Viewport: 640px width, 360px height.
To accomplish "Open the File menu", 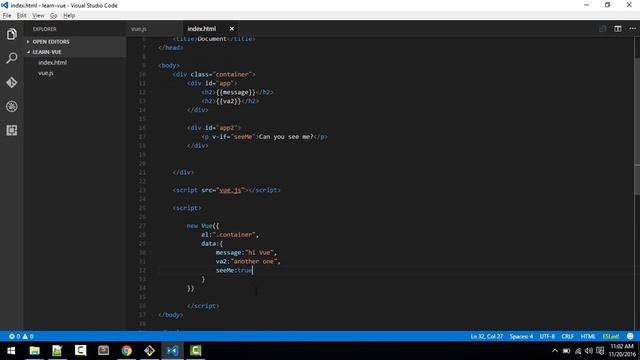I will tap(7, 16).
